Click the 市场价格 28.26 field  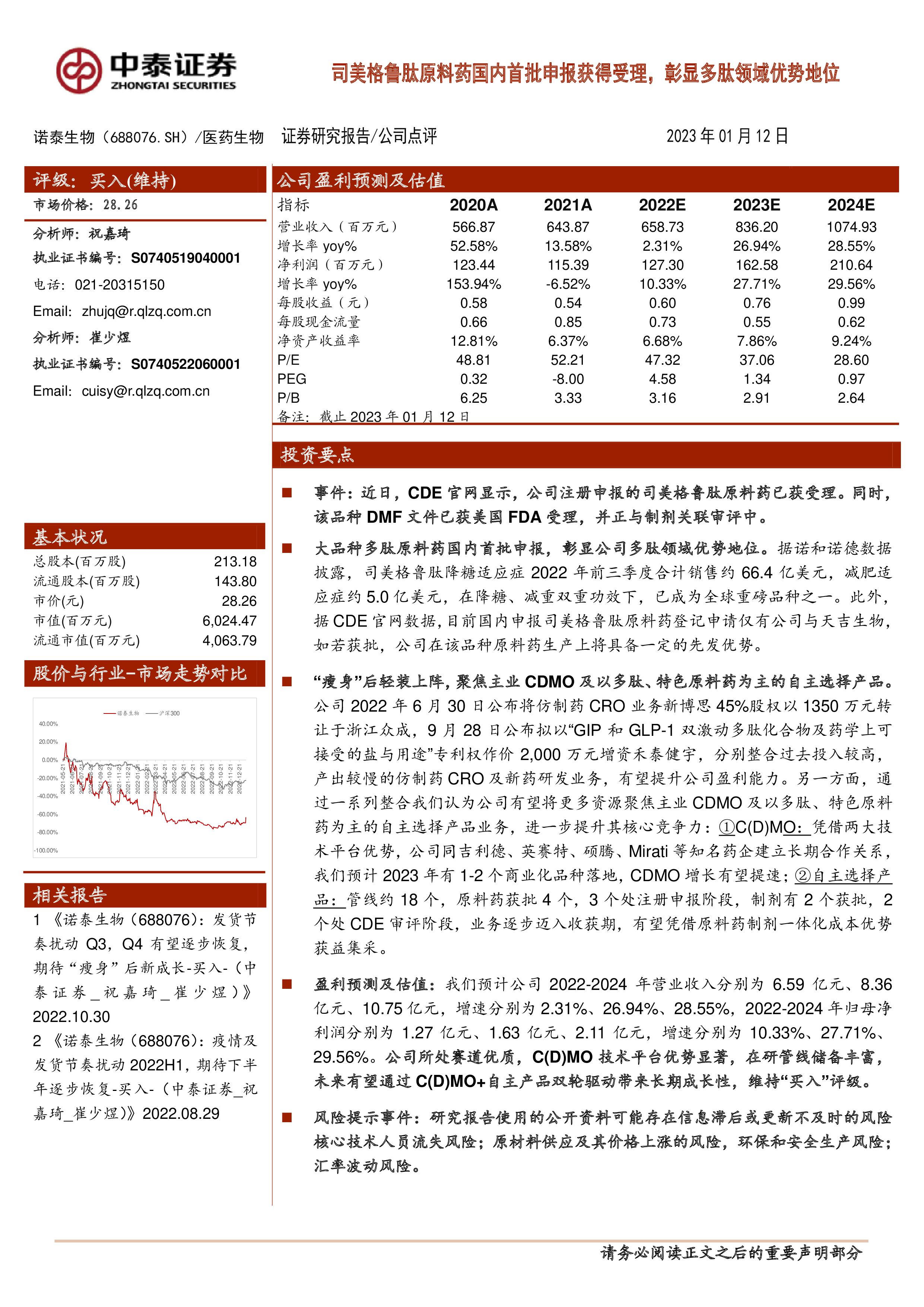85,205
